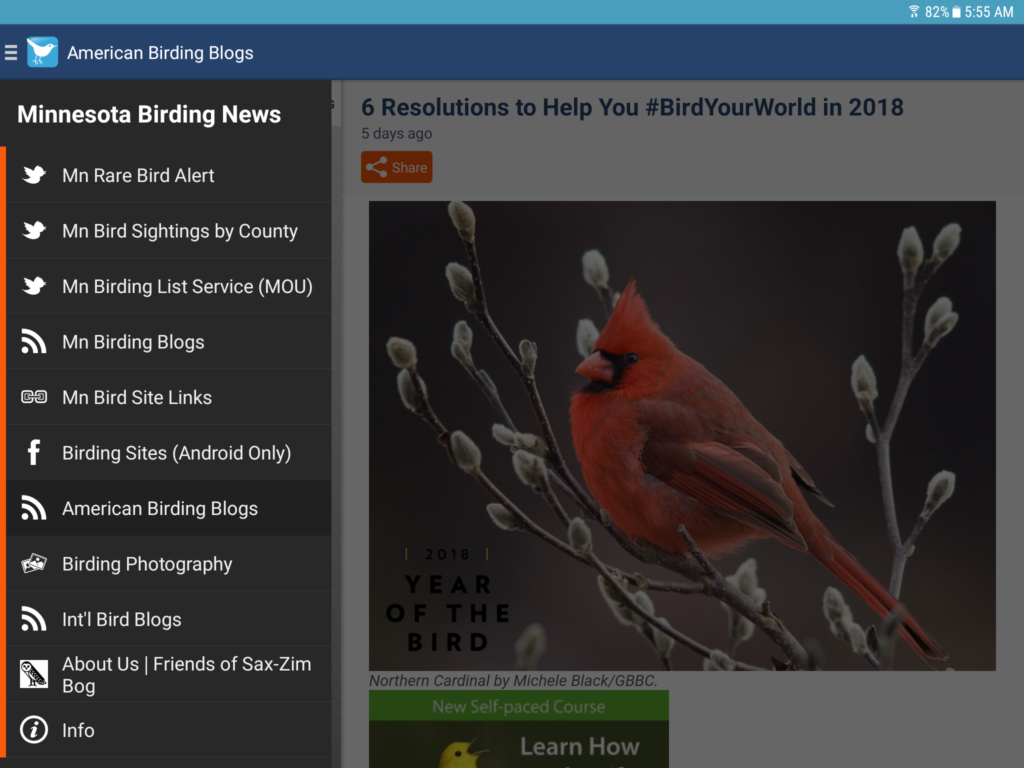
Task: Open Mn Birding List Service (MOU)
Action: coord(168,286)
